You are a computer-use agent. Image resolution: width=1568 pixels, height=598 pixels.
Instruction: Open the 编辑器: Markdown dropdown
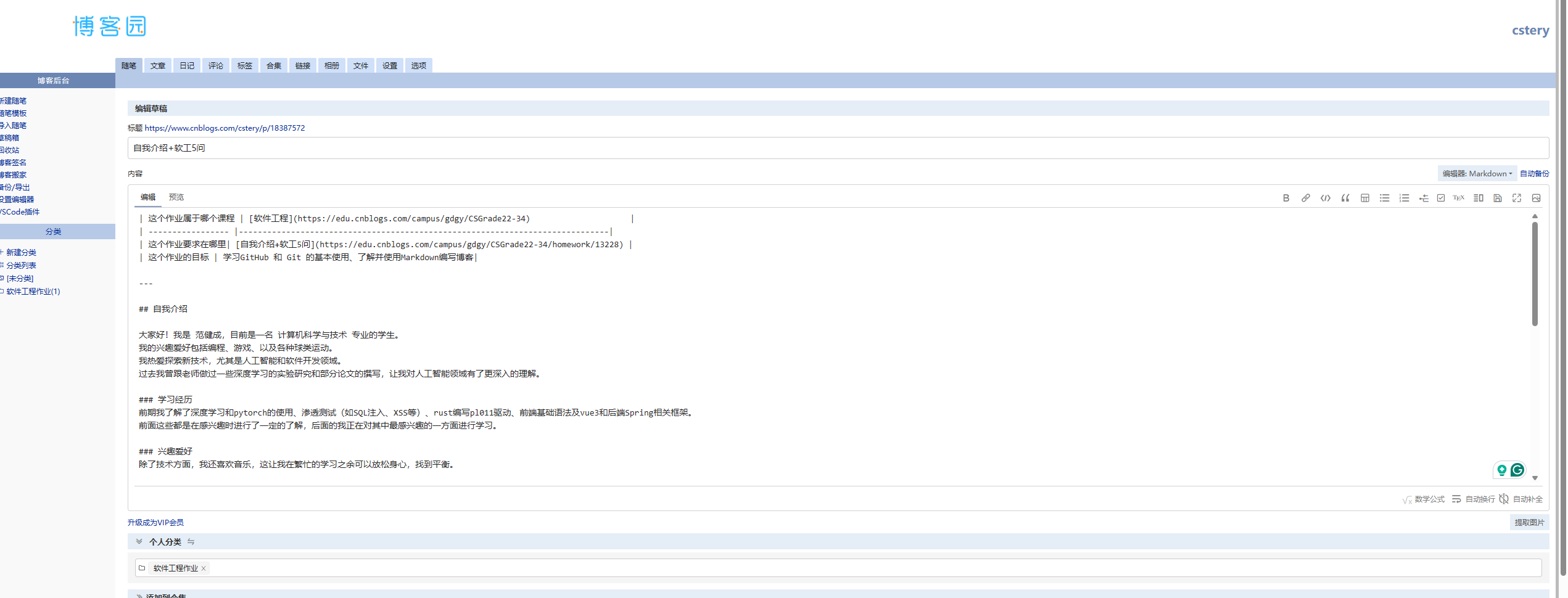pos(1477,173)
